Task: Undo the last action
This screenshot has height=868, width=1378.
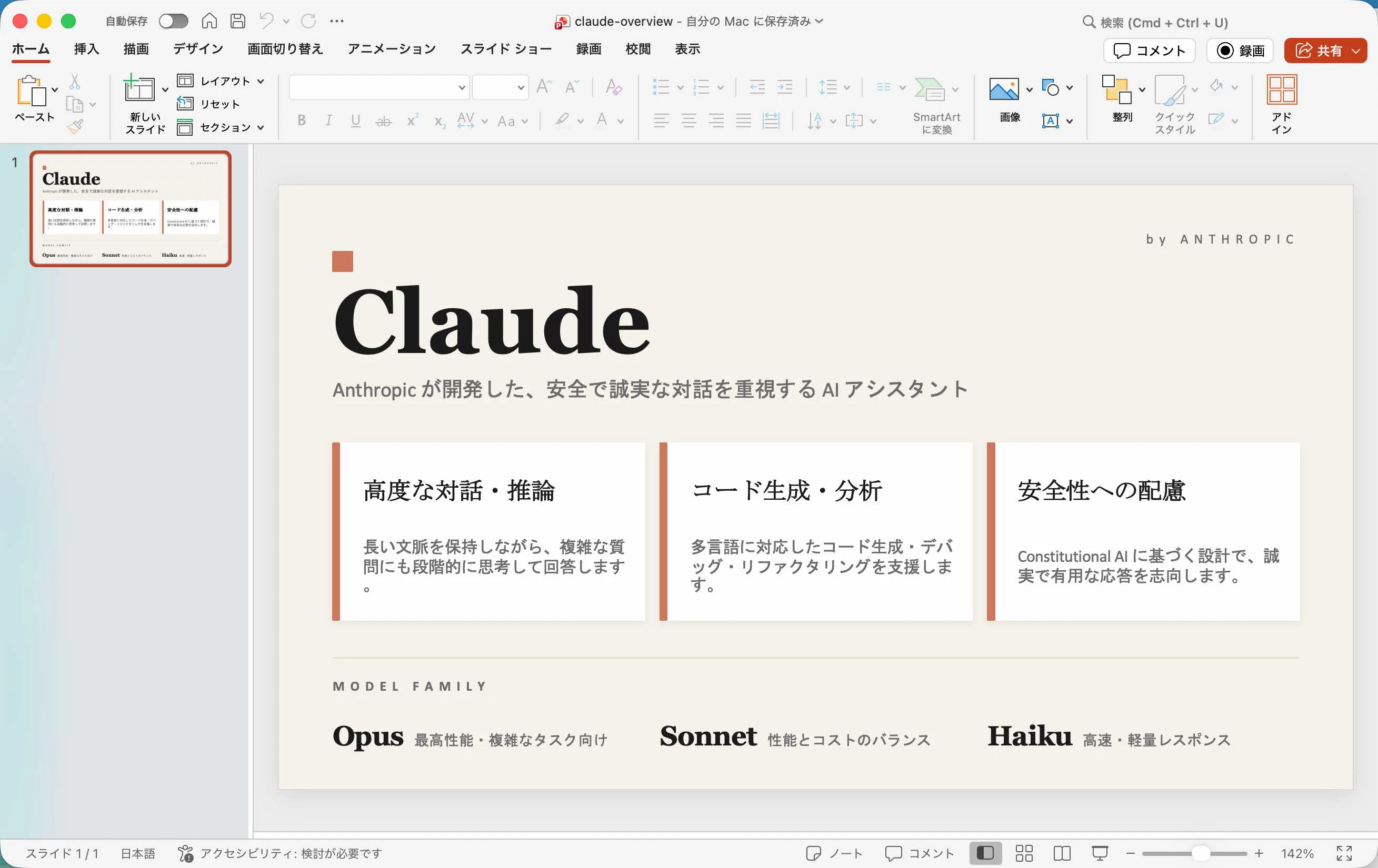Action: click(266, 21)
